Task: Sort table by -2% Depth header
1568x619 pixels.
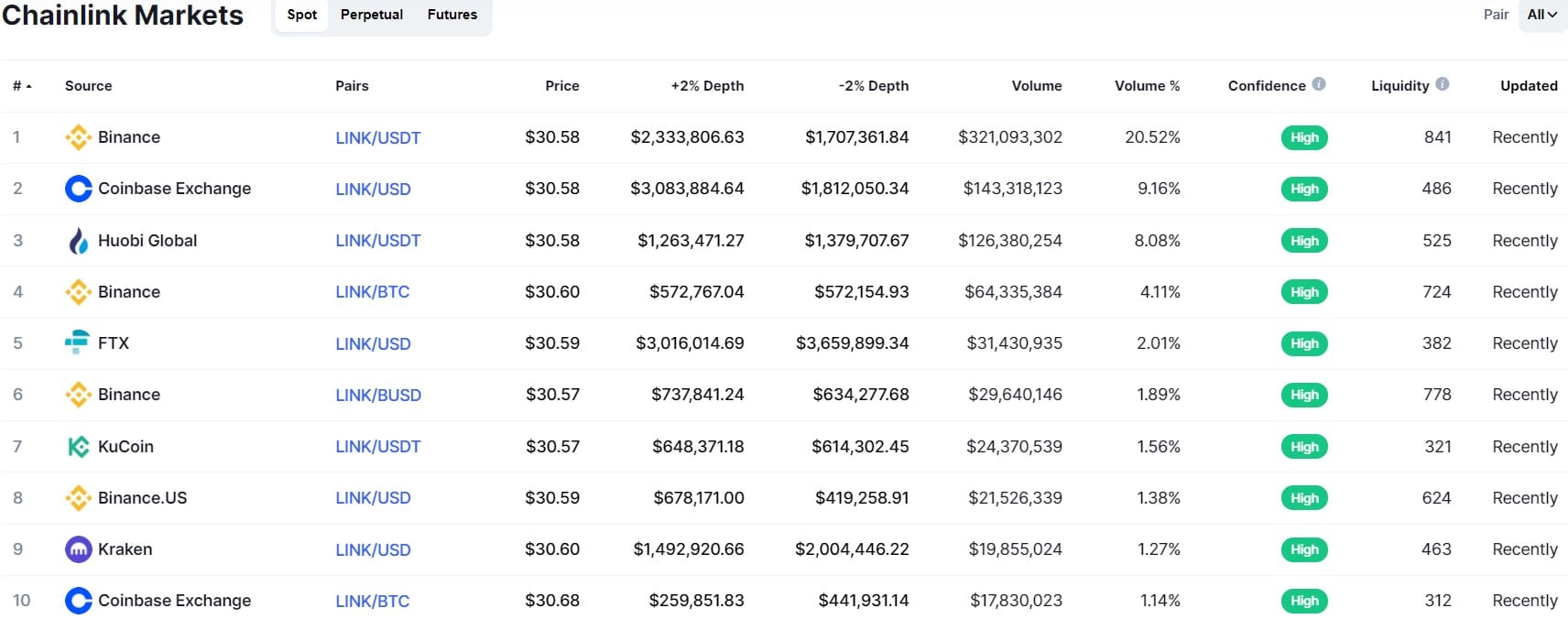Action: pos(874,86)
